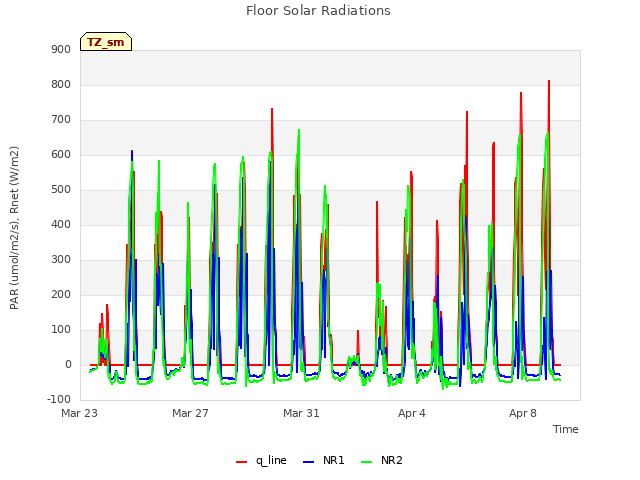Click the green NR2 legend swatch
This screenshot has width=640, height=480.
coord(367,462)
